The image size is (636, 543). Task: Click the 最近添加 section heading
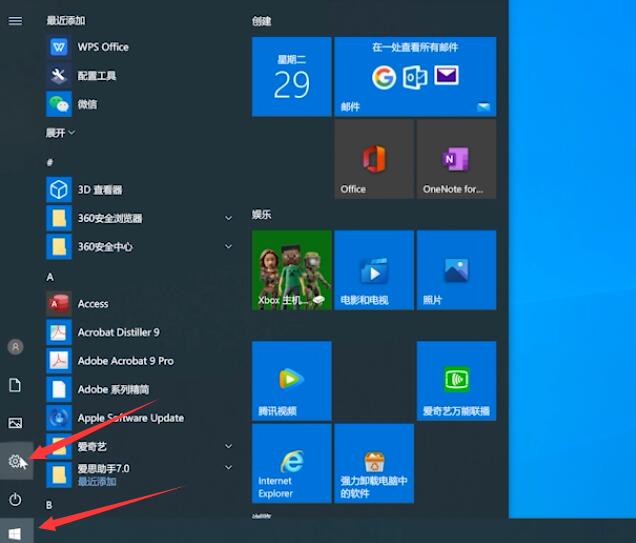click(66, 20)
